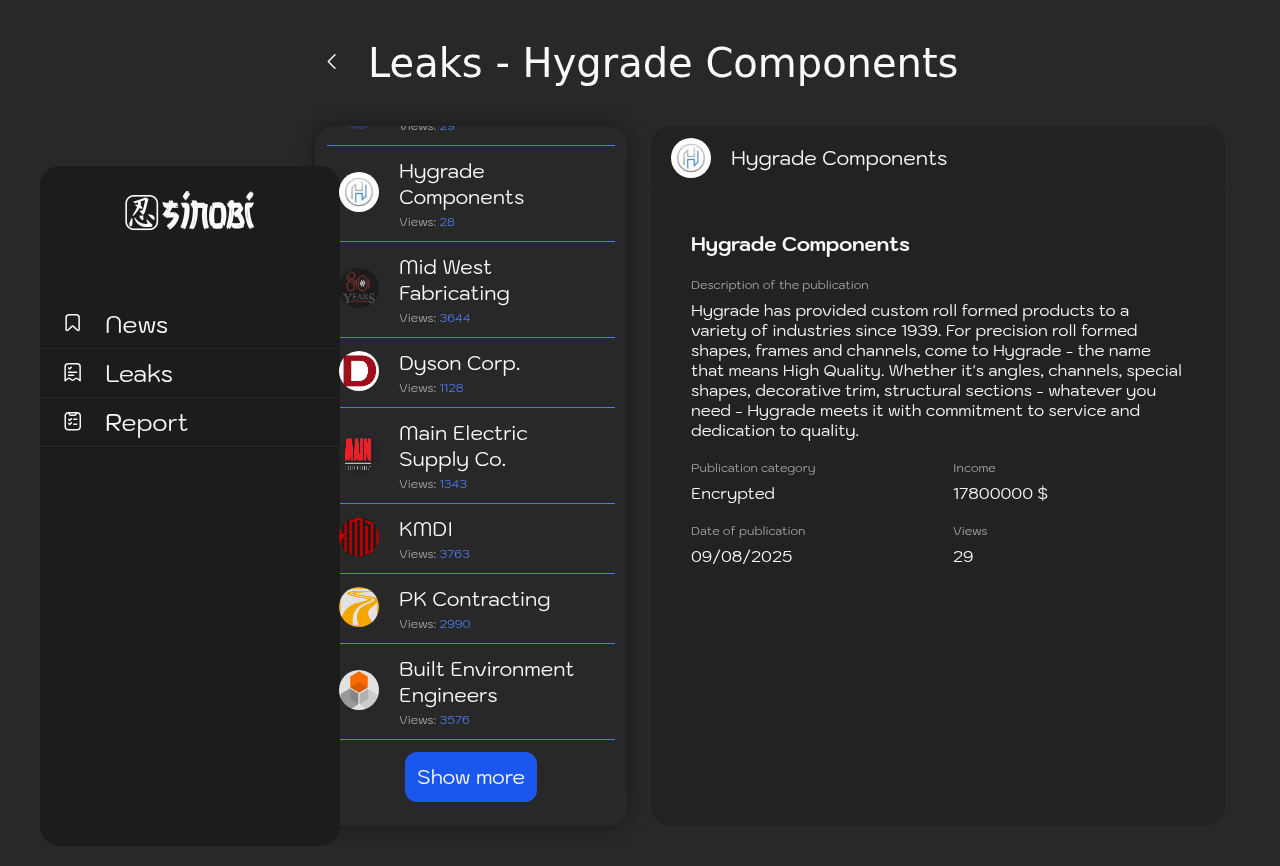The height and width of the screenshot is (866, 1280).
Task: Click the 1128 views count under Dyson Corp.
Action: pyautogui.click(x=451, y=388)
